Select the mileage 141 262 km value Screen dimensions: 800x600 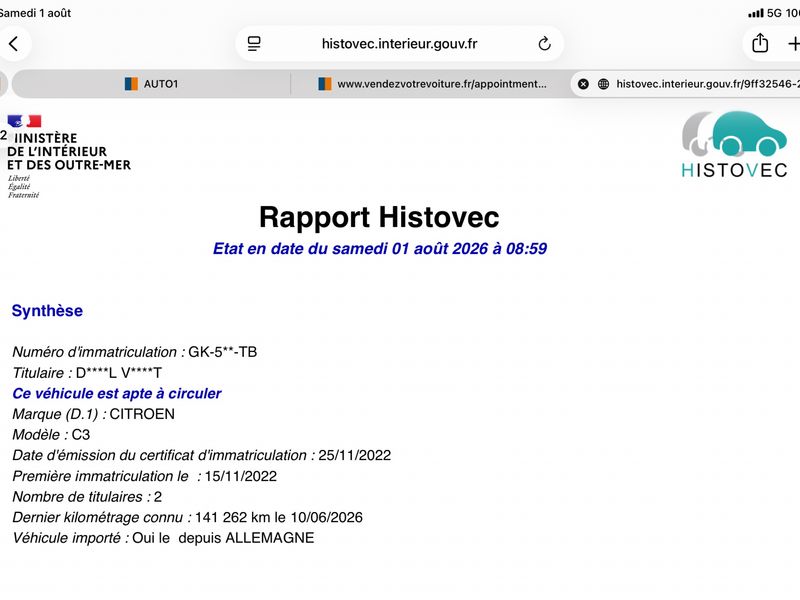233,517
